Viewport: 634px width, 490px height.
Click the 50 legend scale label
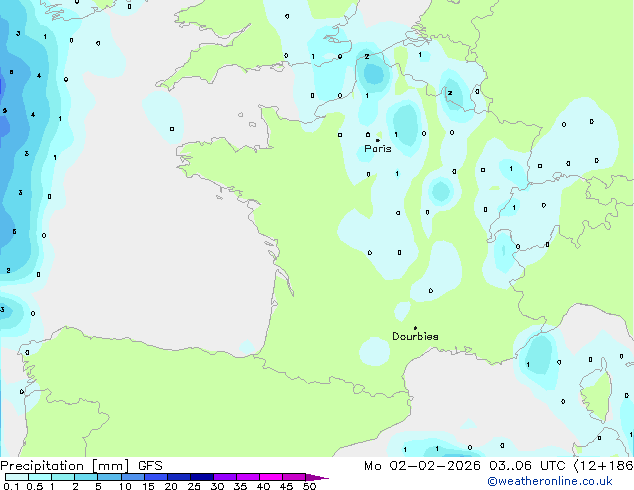pyautogui.click(x=309, y=486)
